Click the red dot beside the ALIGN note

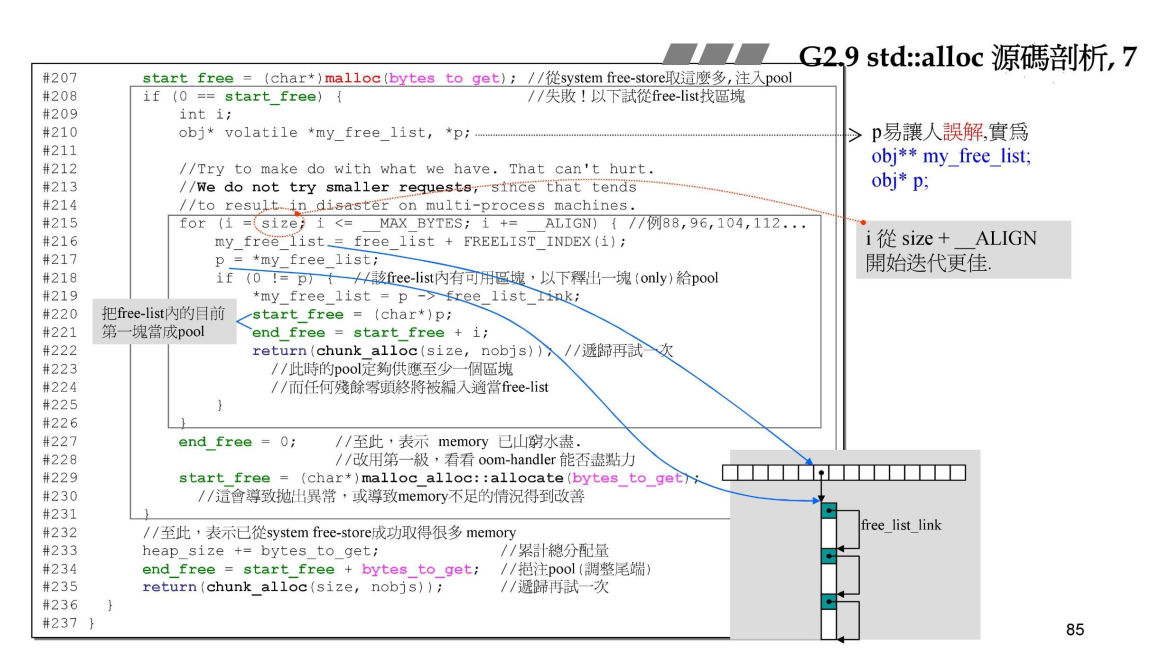863,222
